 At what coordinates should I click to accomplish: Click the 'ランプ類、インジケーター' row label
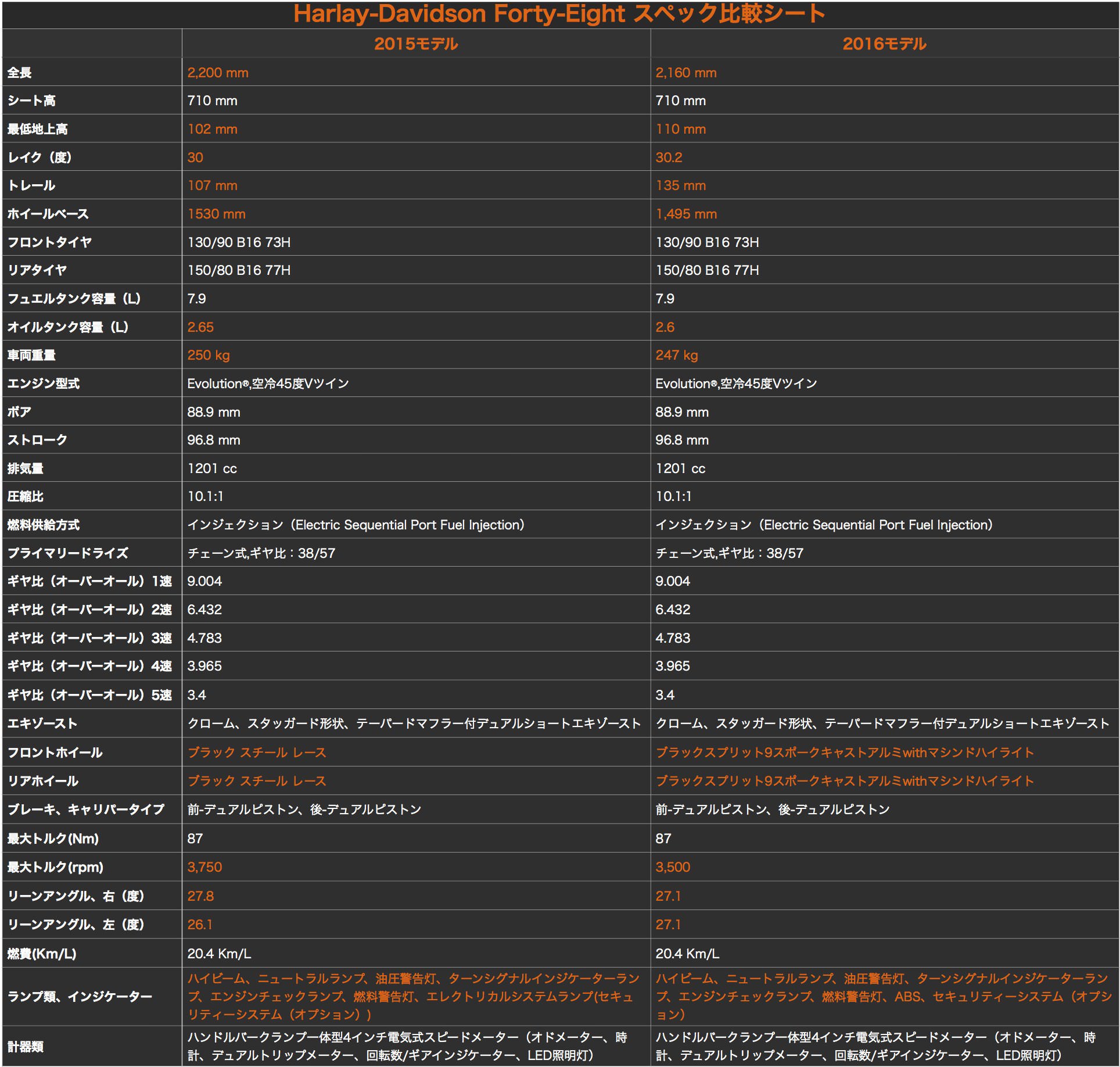point(80,997)
